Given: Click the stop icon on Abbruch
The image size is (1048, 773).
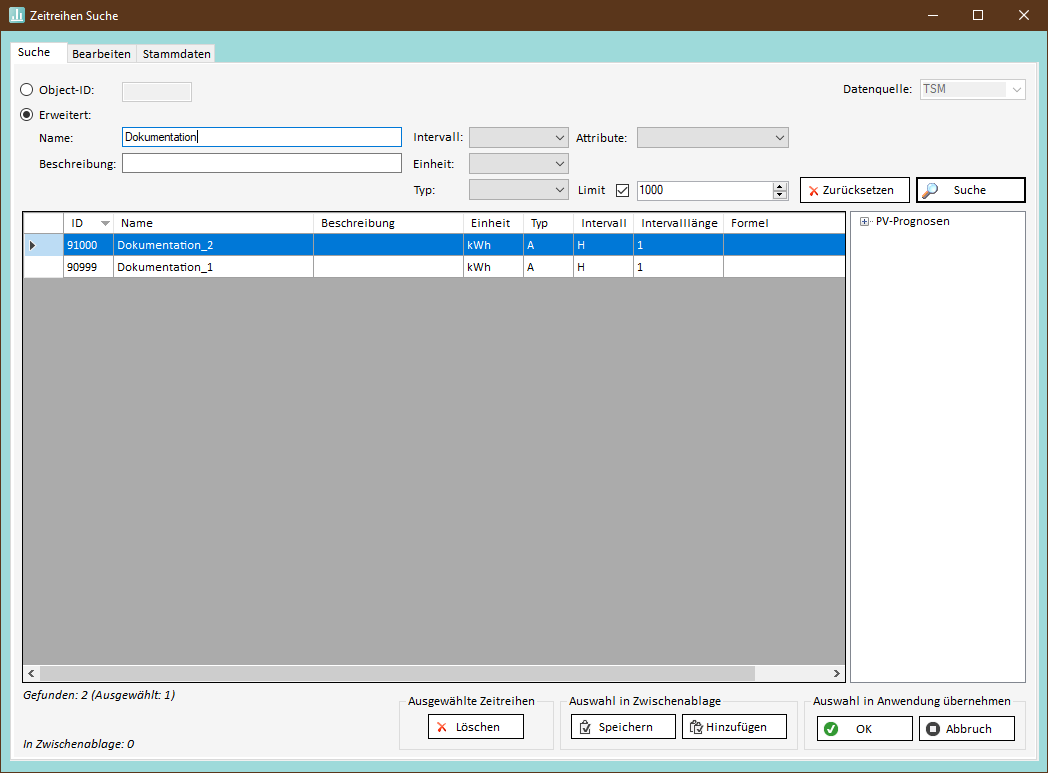Looking at the screenshot, I should tap(932, 729).
